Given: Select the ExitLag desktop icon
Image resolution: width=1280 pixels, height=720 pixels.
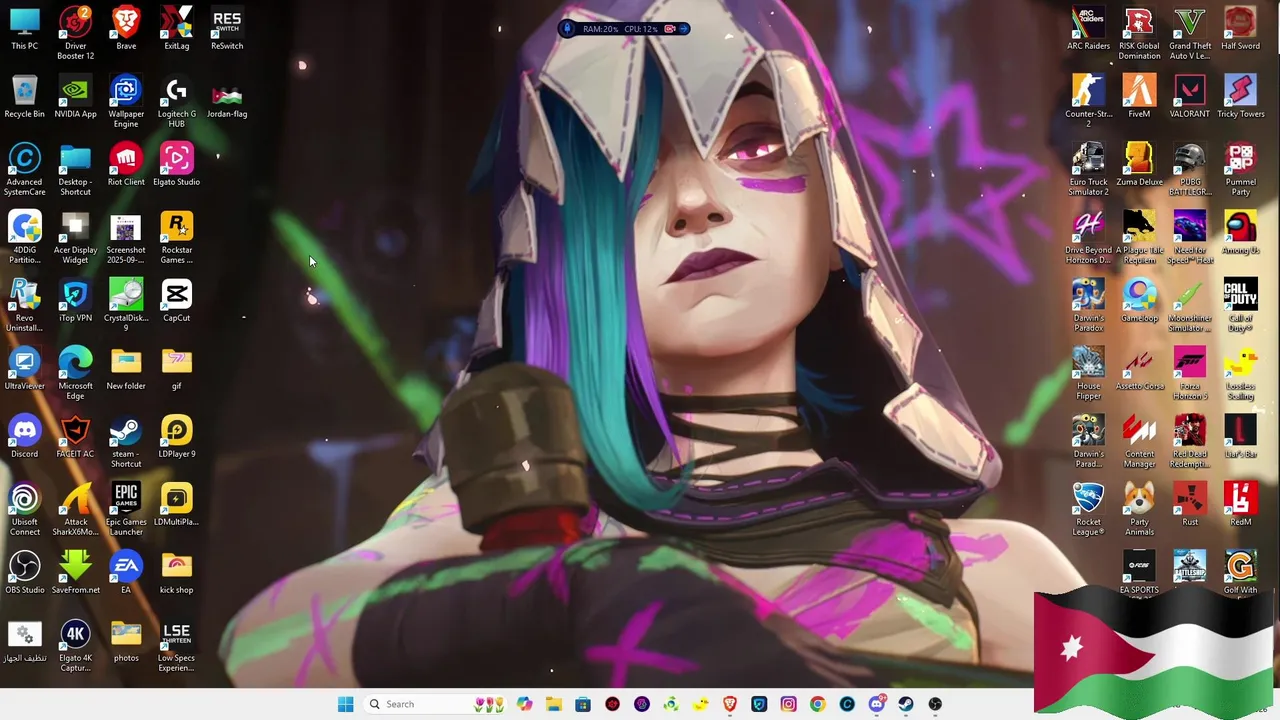Looking at the screenshot, I should click(176, 28).
